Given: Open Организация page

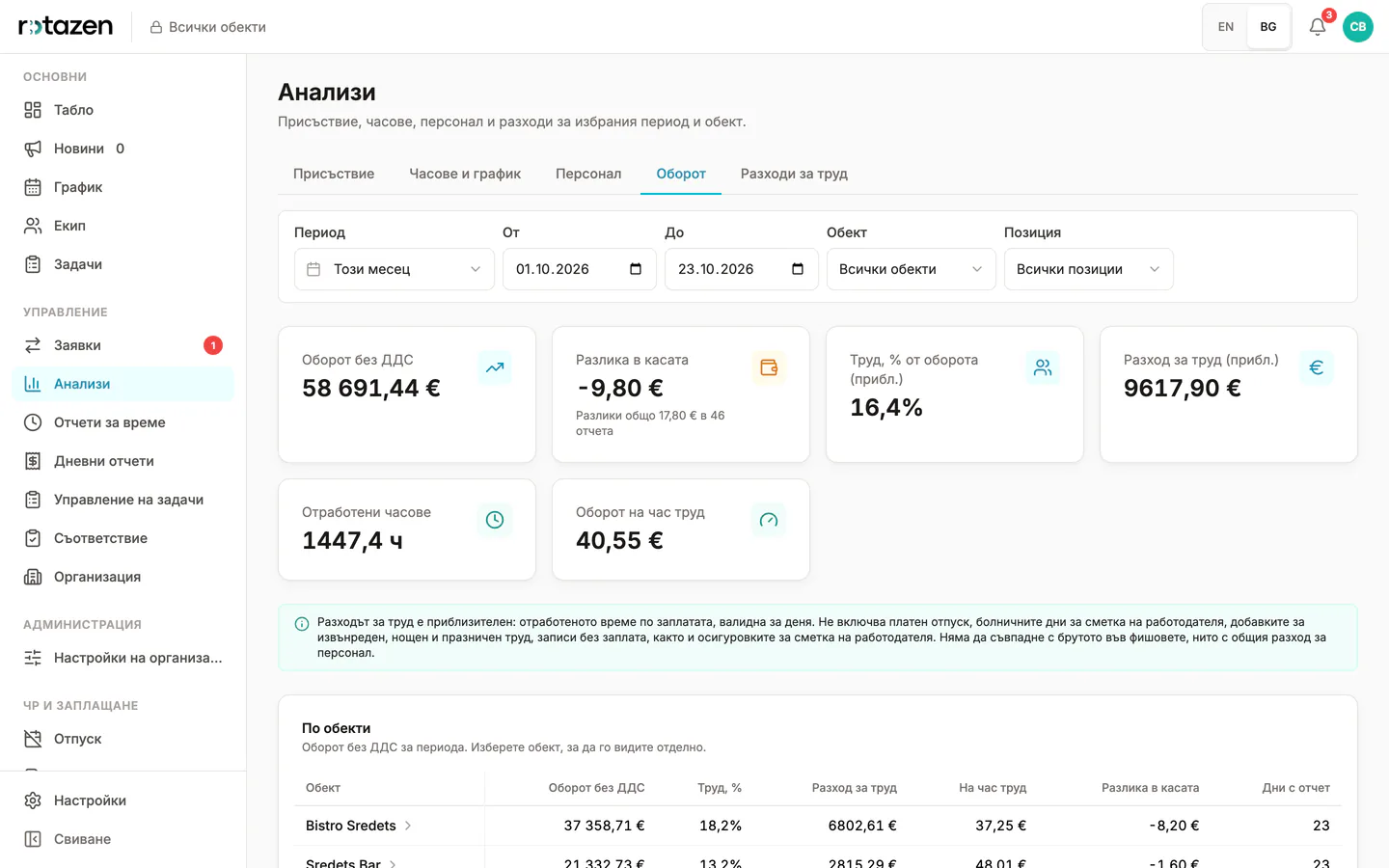Looking at the screenshot, I should (x=123, y=577).
